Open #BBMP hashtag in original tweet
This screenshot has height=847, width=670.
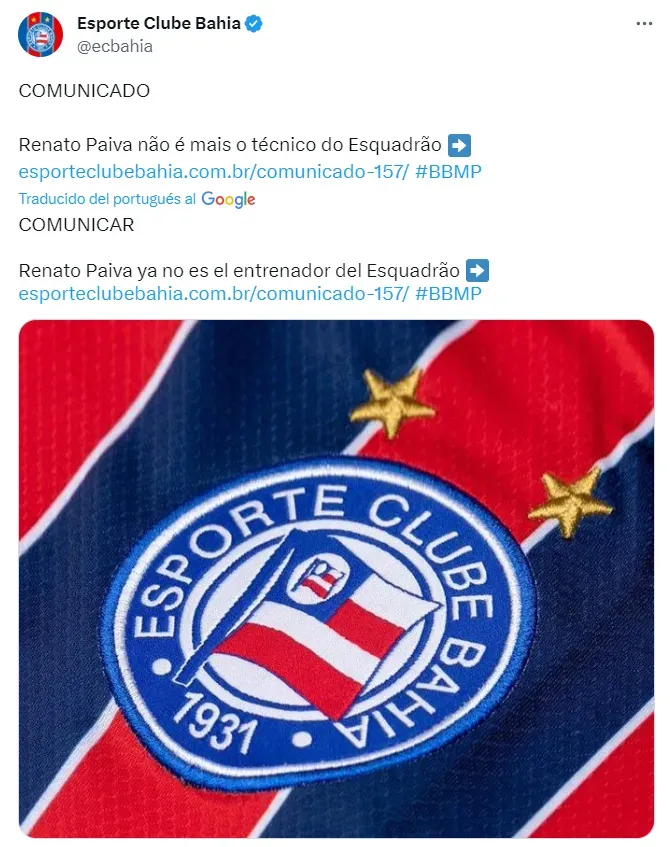tap(448, 172)
